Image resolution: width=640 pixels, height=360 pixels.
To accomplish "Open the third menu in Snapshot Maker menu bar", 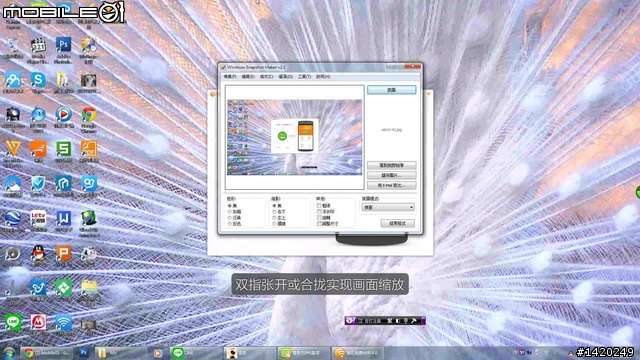I will [x=267, y=77].
